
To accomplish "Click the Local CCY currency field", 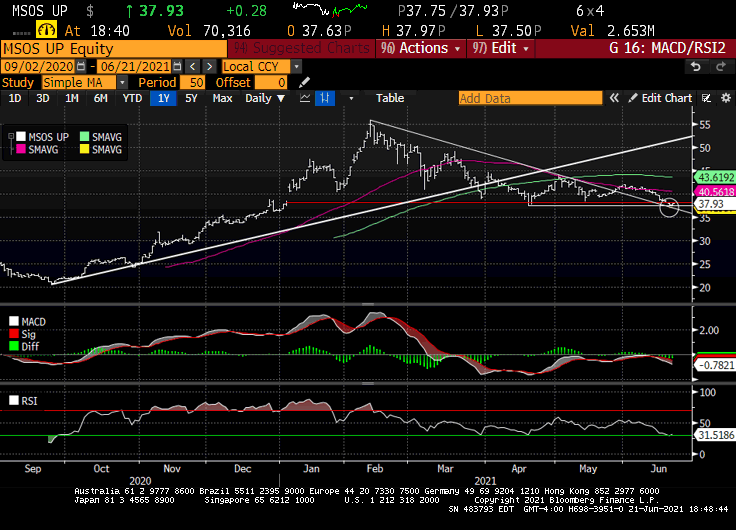I will click(x=256, y=67).
